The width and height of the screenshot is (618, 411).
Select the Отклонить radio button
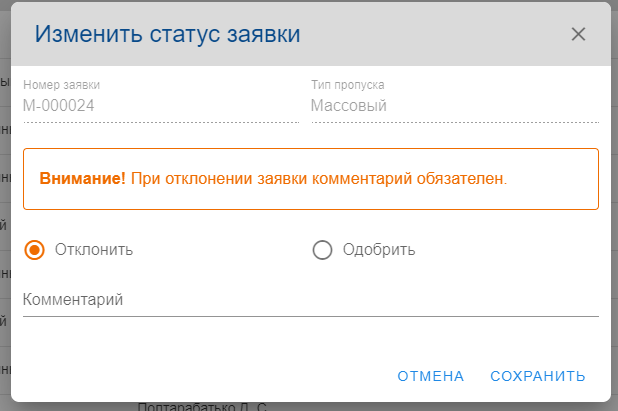(35, 250)
